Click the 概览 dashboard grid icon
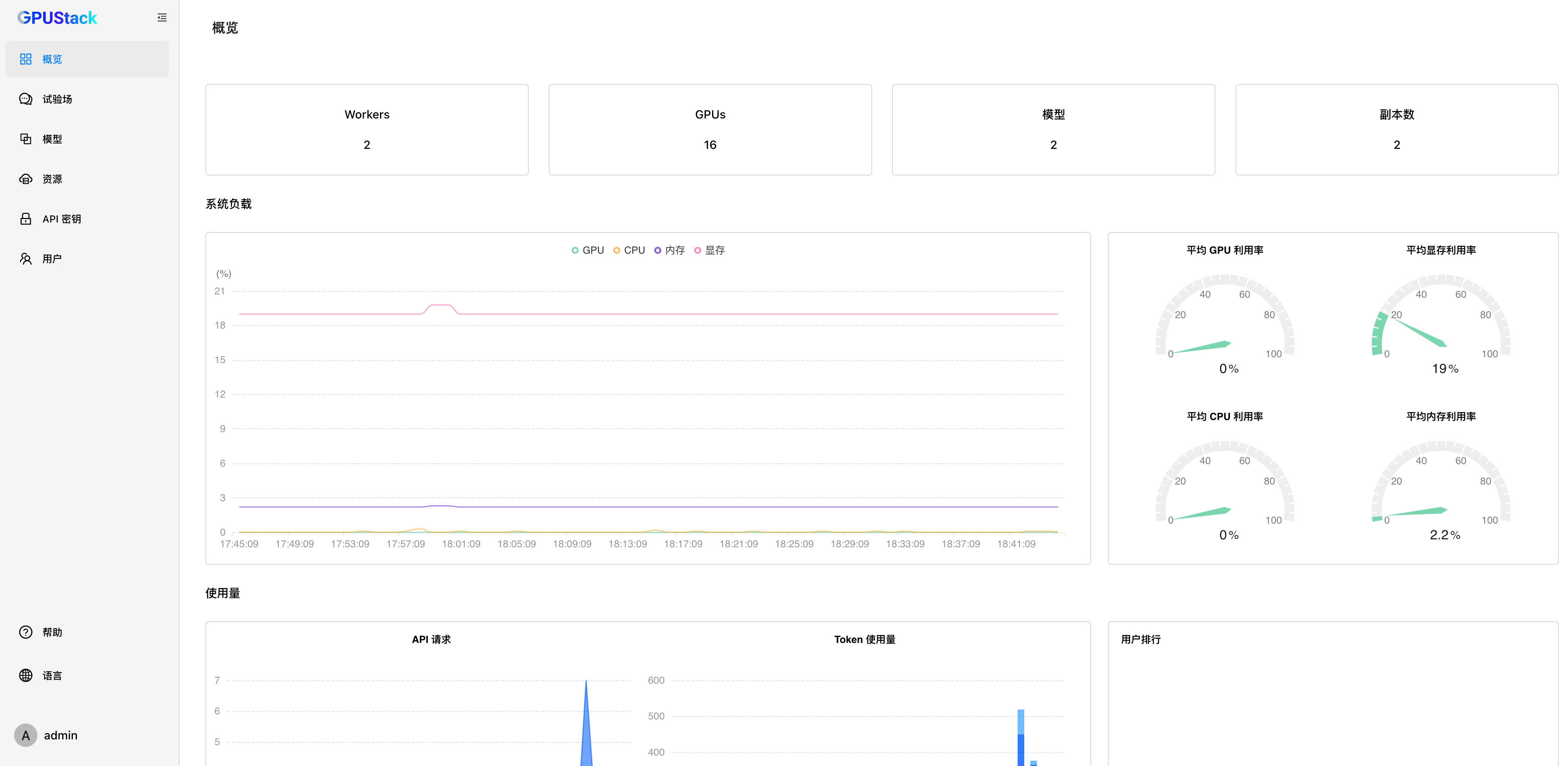This screenshot has width=1568, height=766. coord(26,59)
